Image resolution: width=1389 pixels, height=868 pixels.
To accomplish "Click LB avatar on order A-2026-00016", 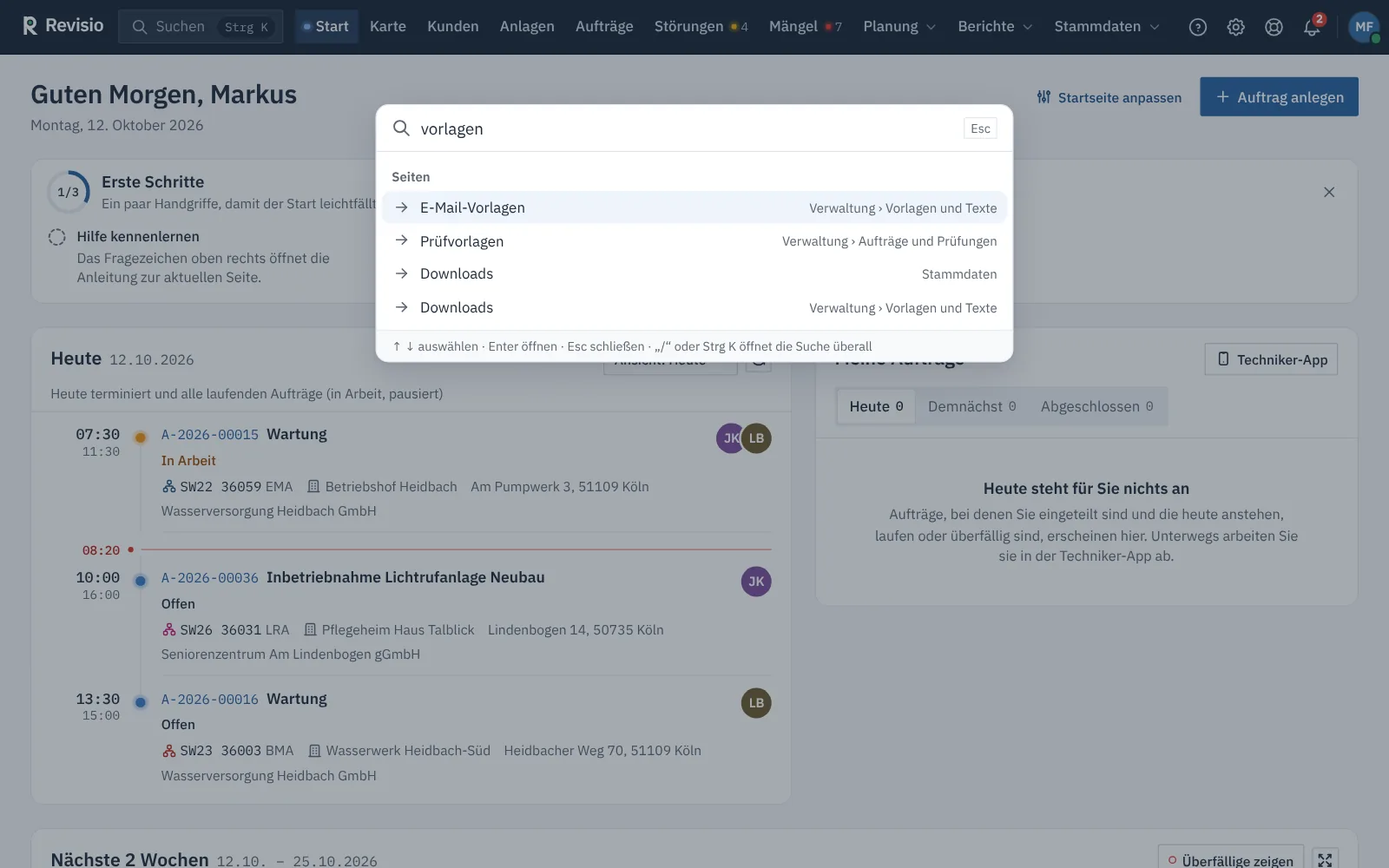I will point(756,703).
